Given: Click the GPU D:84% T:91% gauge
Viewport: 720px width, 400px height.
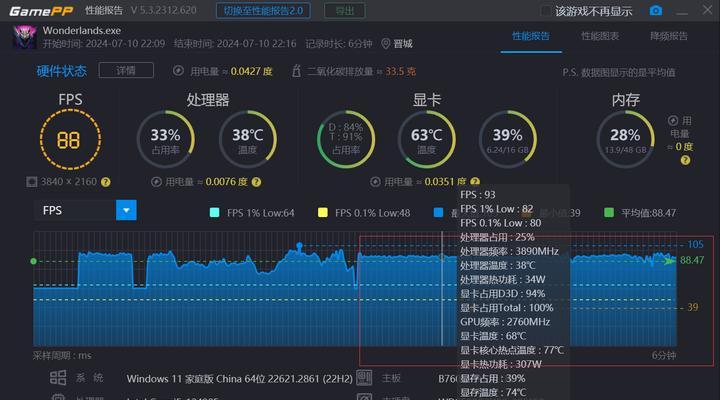Looking at the screenshot, I should [346, 139].
